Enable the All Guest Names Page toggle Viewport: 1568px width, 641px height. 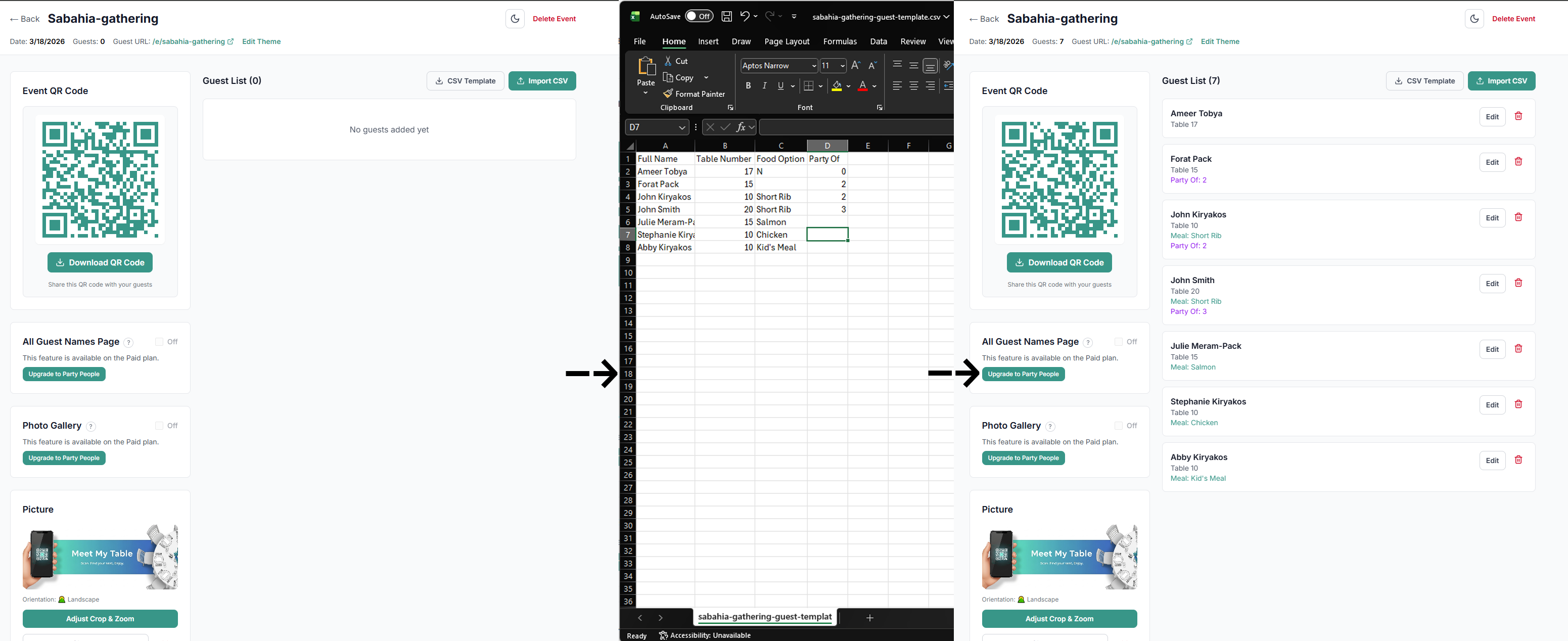[x=159, y=342]
